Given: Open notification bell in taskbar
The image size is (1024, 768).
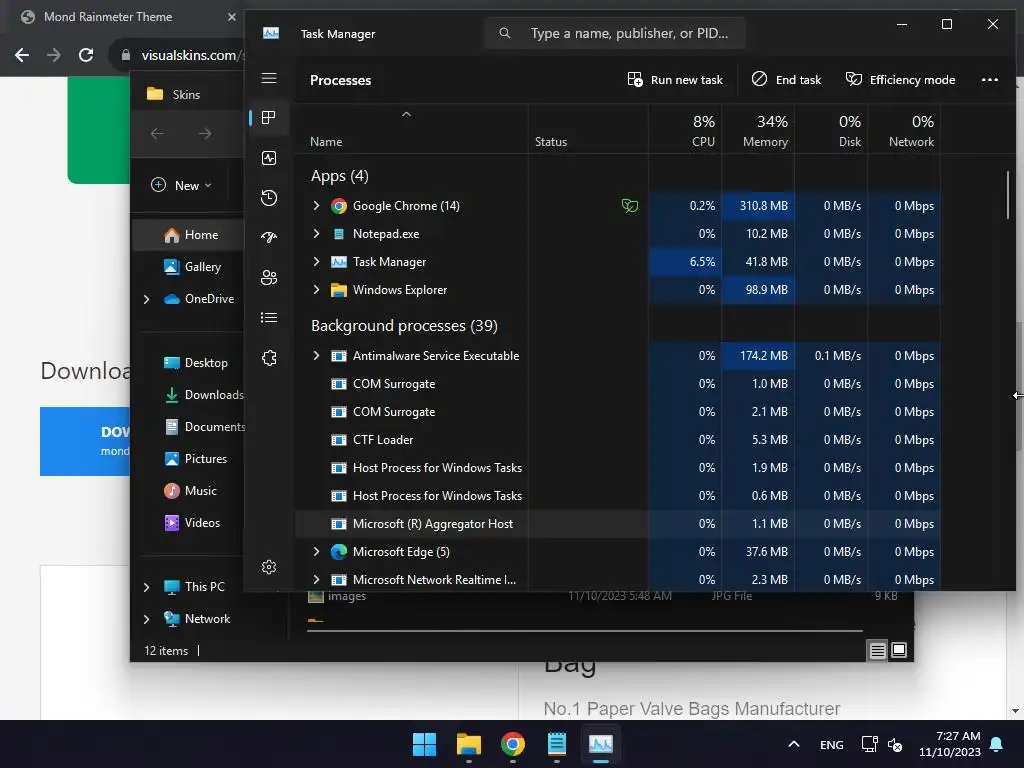Looking at the screenshot, I should [997, 744].
